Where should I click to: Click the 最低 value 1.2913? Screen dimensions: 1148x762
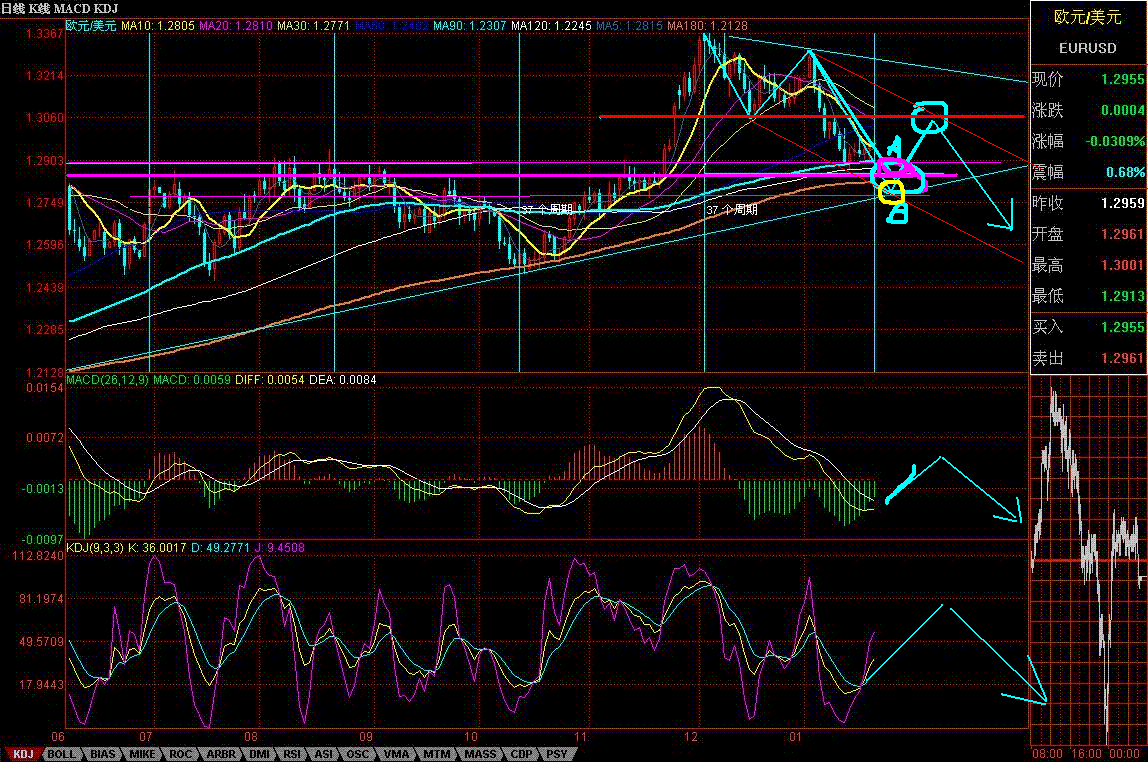click(1122, 296)
